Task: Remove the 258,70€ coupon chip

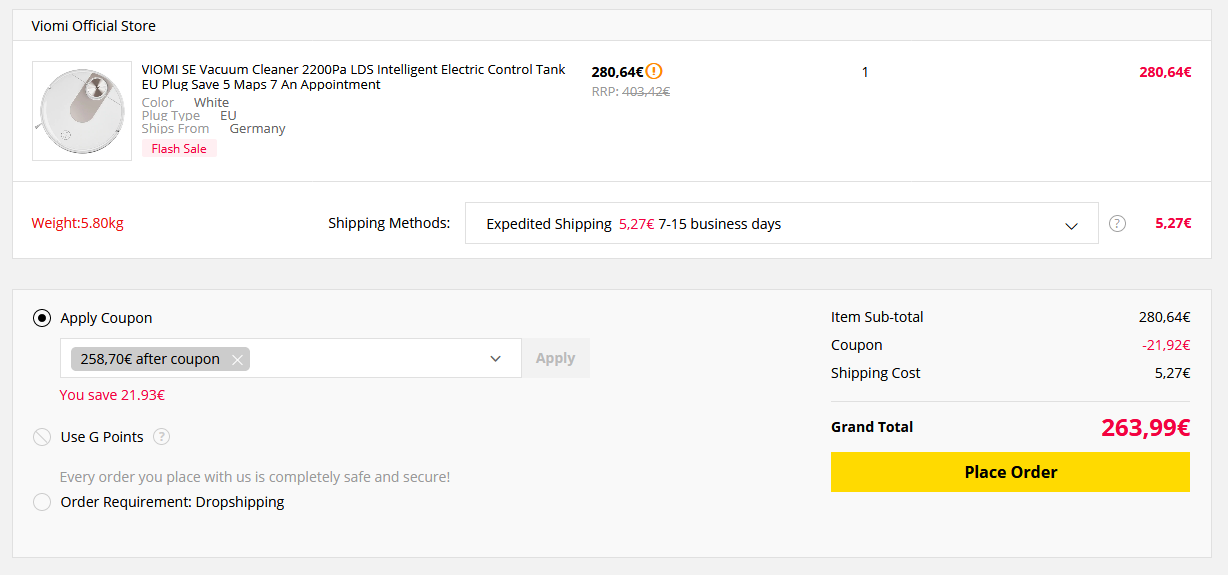Action: coord(237,359)
